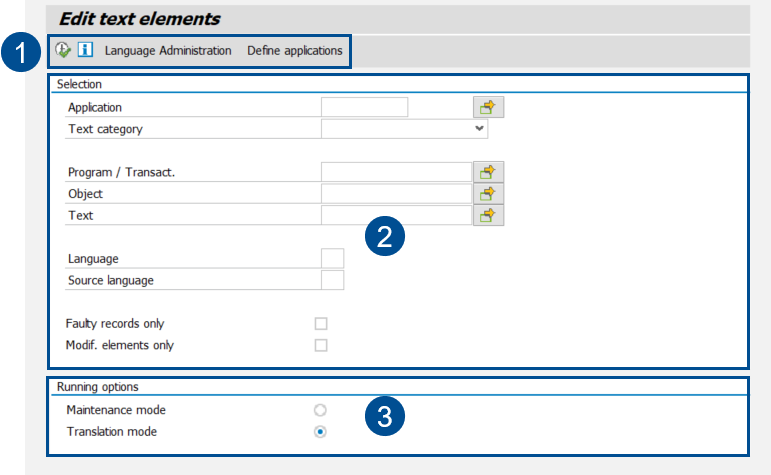Open Language Administration

(x=168, y=50)
